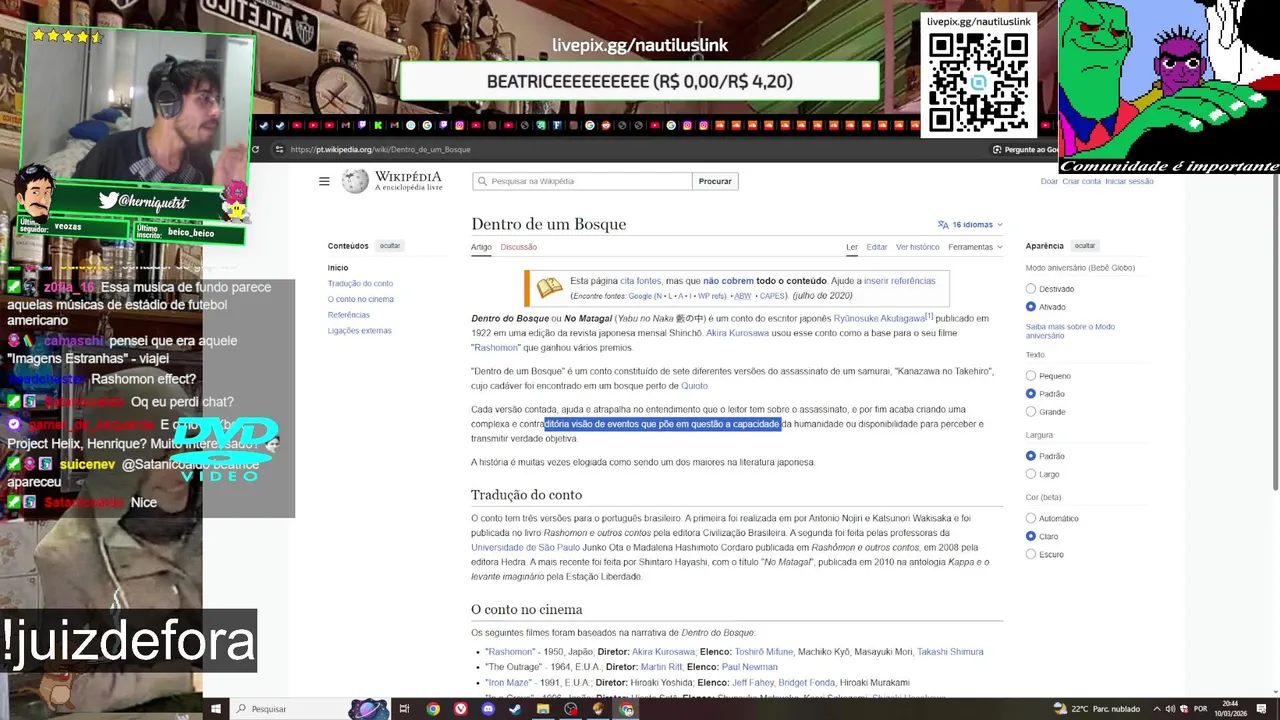Jump to 'Referências' in the contents sidebar
Image resolution: width=1280 pixels, height=720 pixels.
349,315
